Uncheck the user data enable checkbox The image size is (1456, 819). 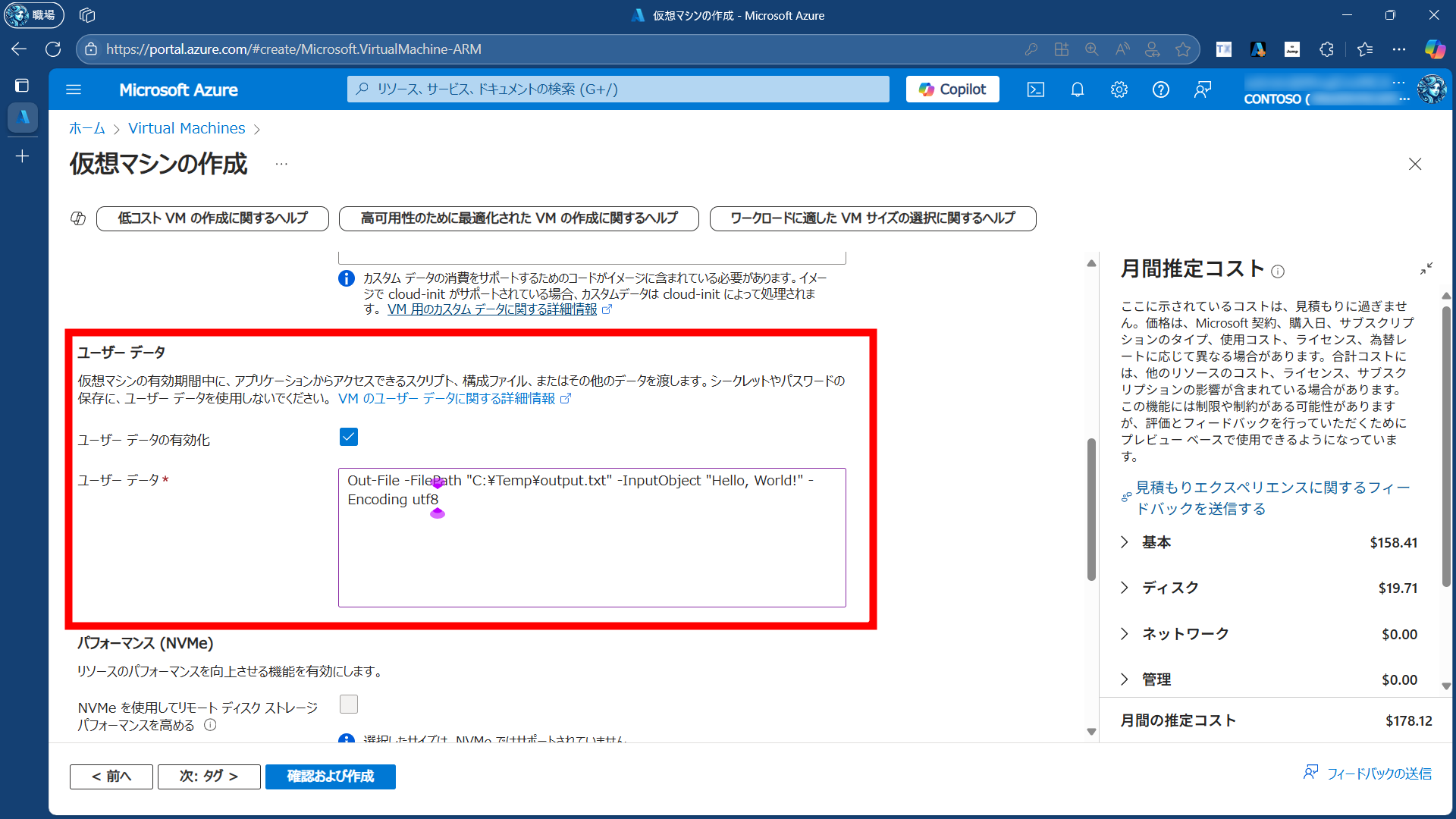pos(349,438)
